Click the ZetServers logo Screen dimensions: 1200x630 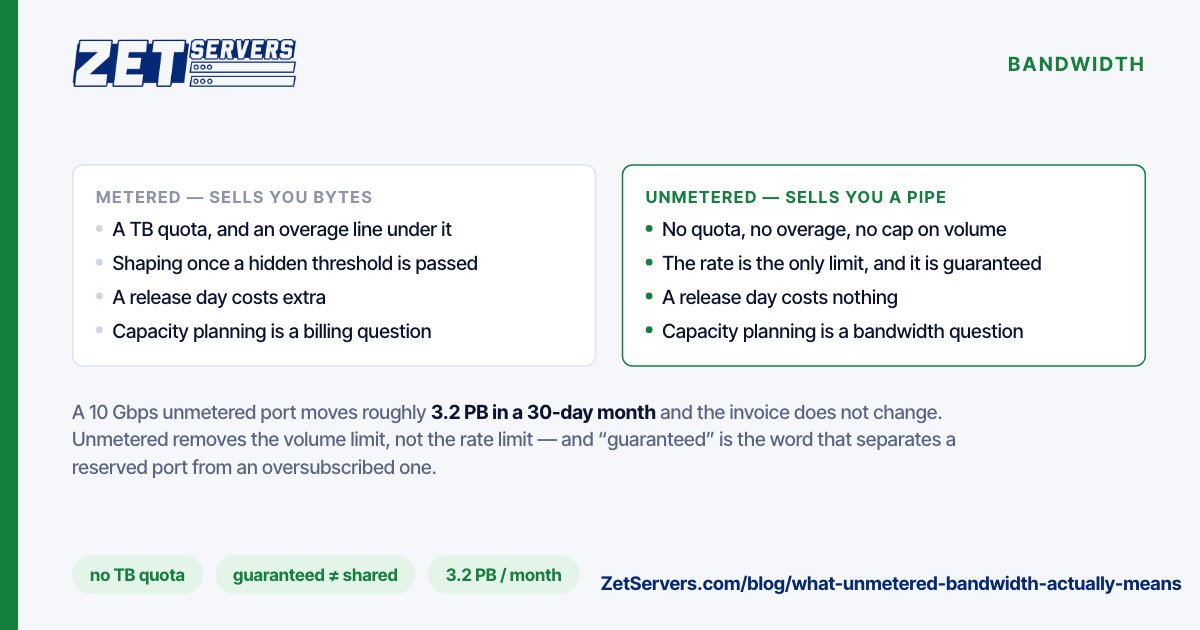(x=184, y=63)
